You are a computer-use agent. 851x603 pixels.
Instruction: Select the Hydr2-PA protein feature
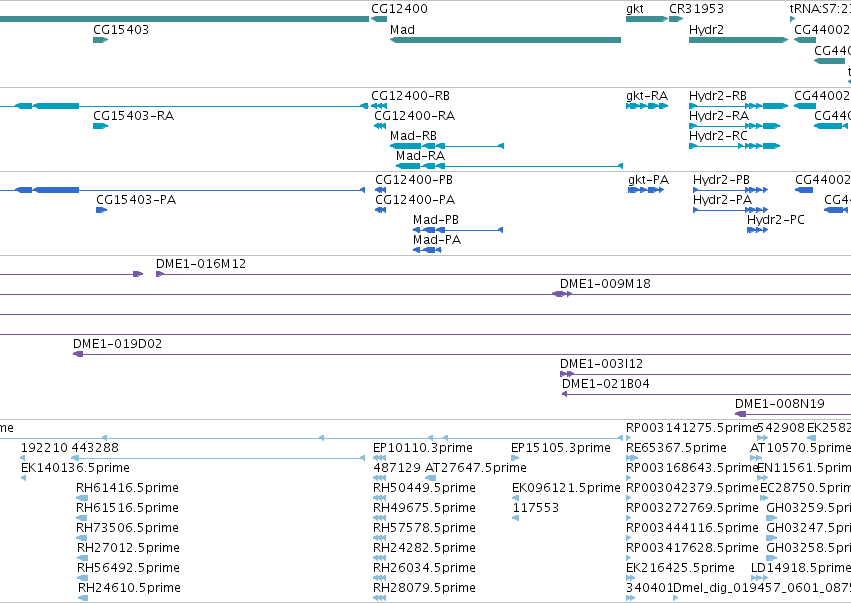point(731,210)
